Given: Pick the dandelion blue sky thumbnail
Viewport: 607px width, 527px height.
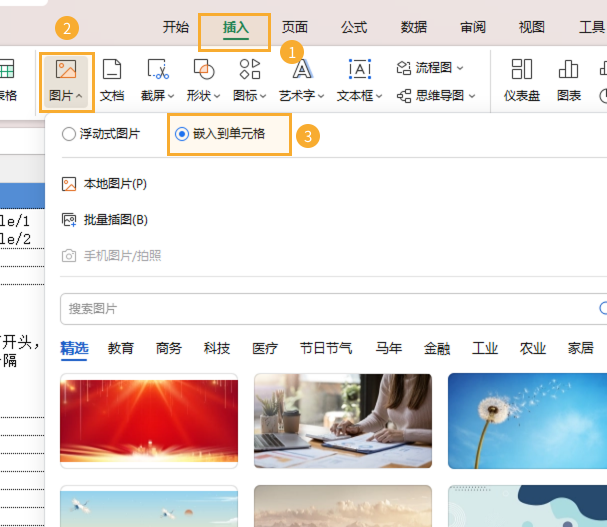Looking at the screenshot, I should [528, 421].
